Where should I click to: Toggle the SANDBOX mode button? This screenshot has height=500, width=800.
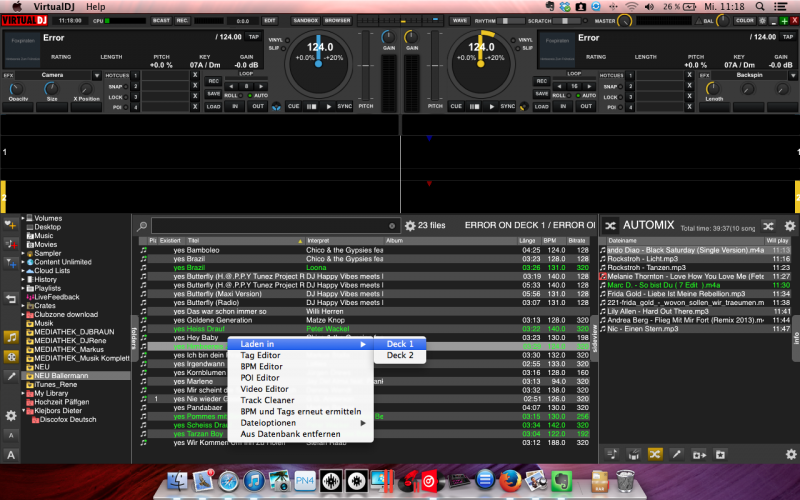305,20
